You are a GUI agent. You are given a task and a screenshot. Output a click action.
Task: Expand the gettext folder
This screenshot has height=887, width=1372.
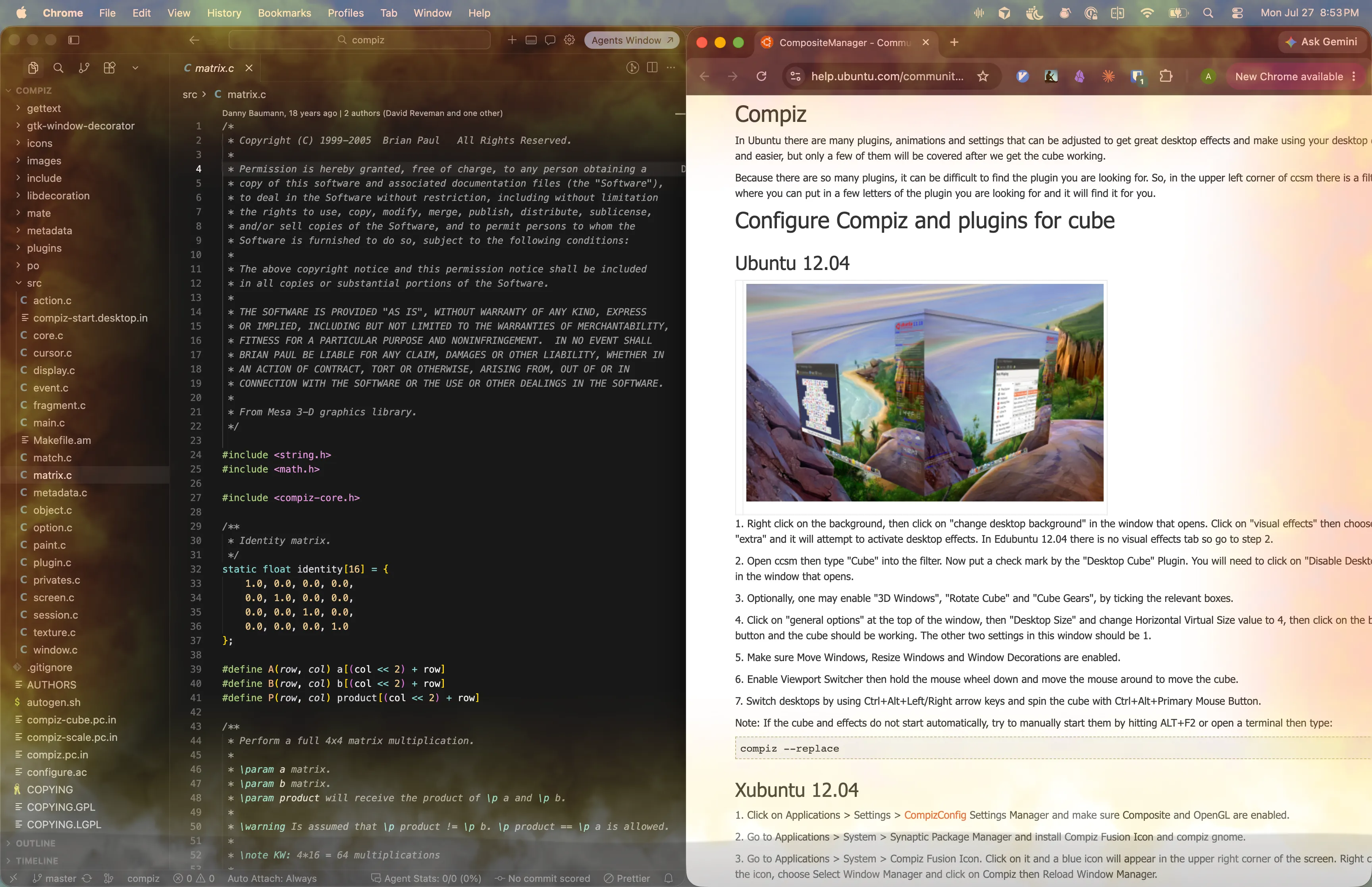(44, 108)
